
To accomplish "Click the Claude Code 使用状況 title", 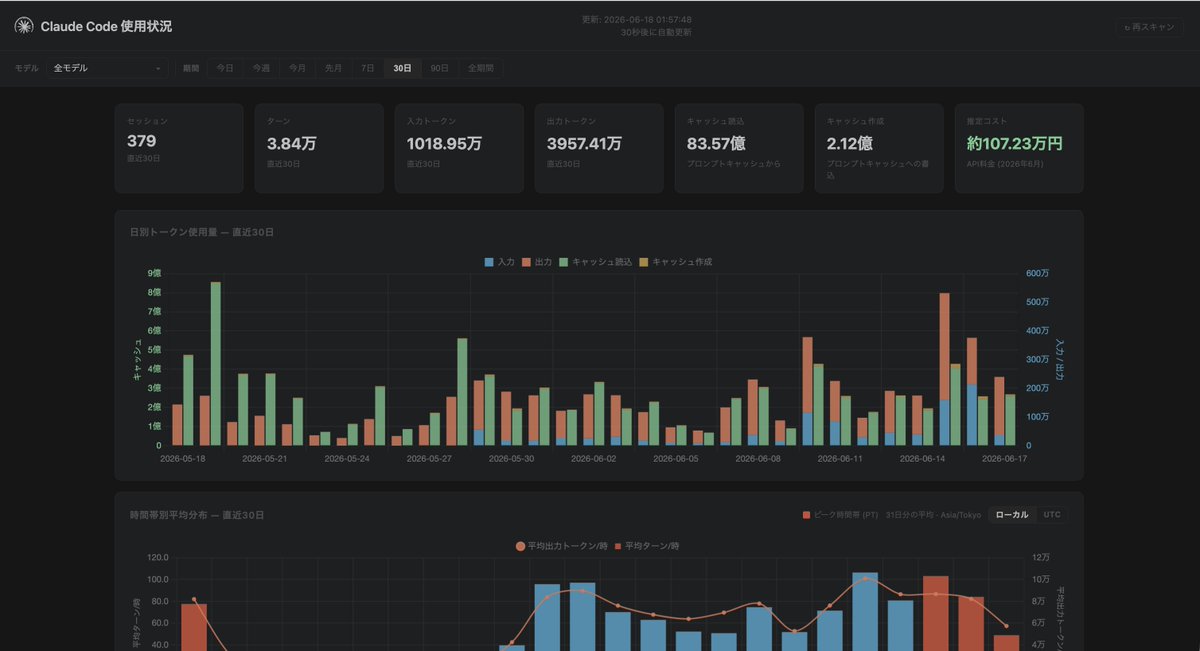I will tap(106, 26).
